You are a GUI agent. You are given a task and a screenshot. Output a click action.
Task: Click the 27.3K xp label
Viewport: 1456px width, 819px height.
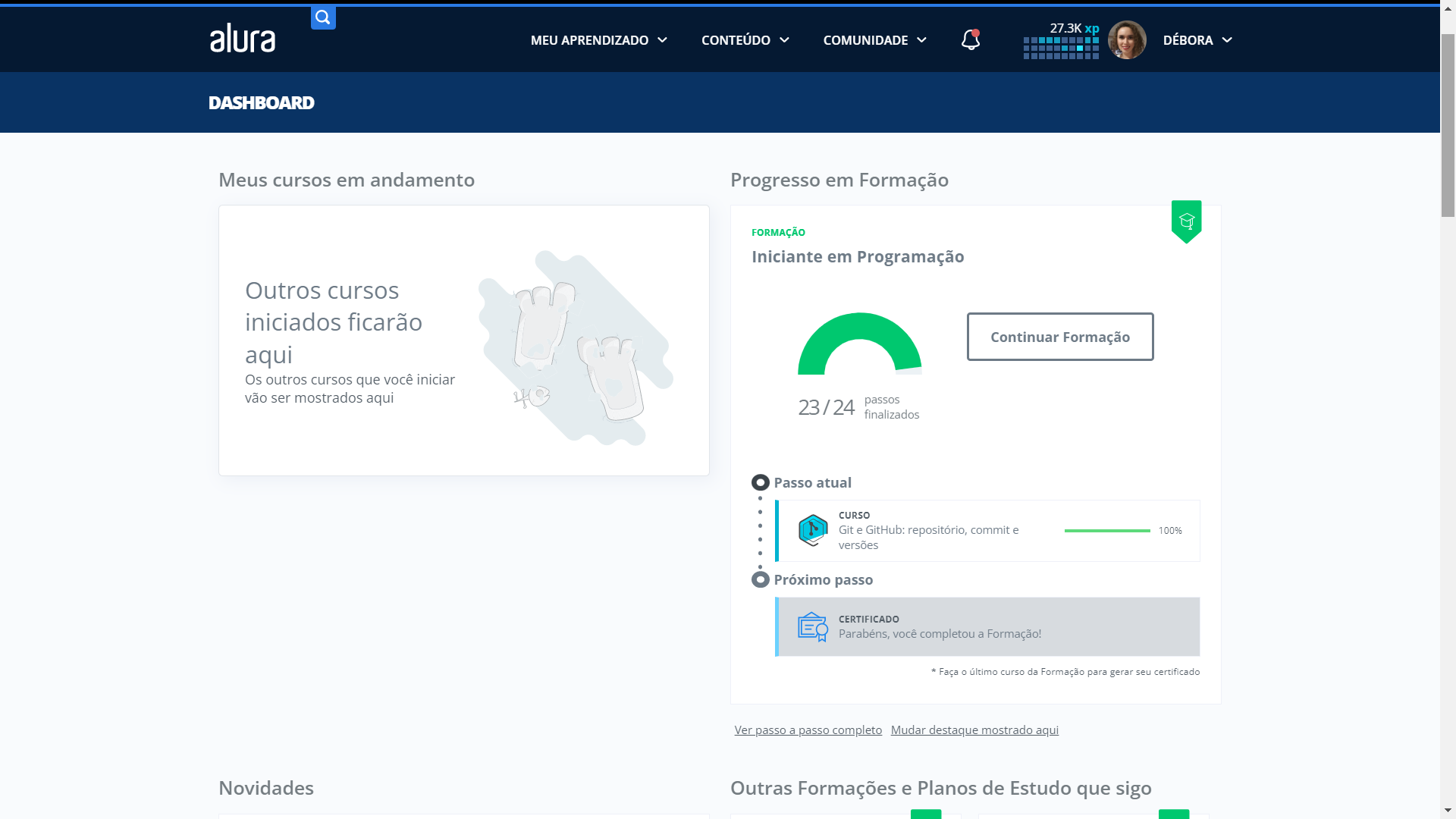click(1075, 28)
